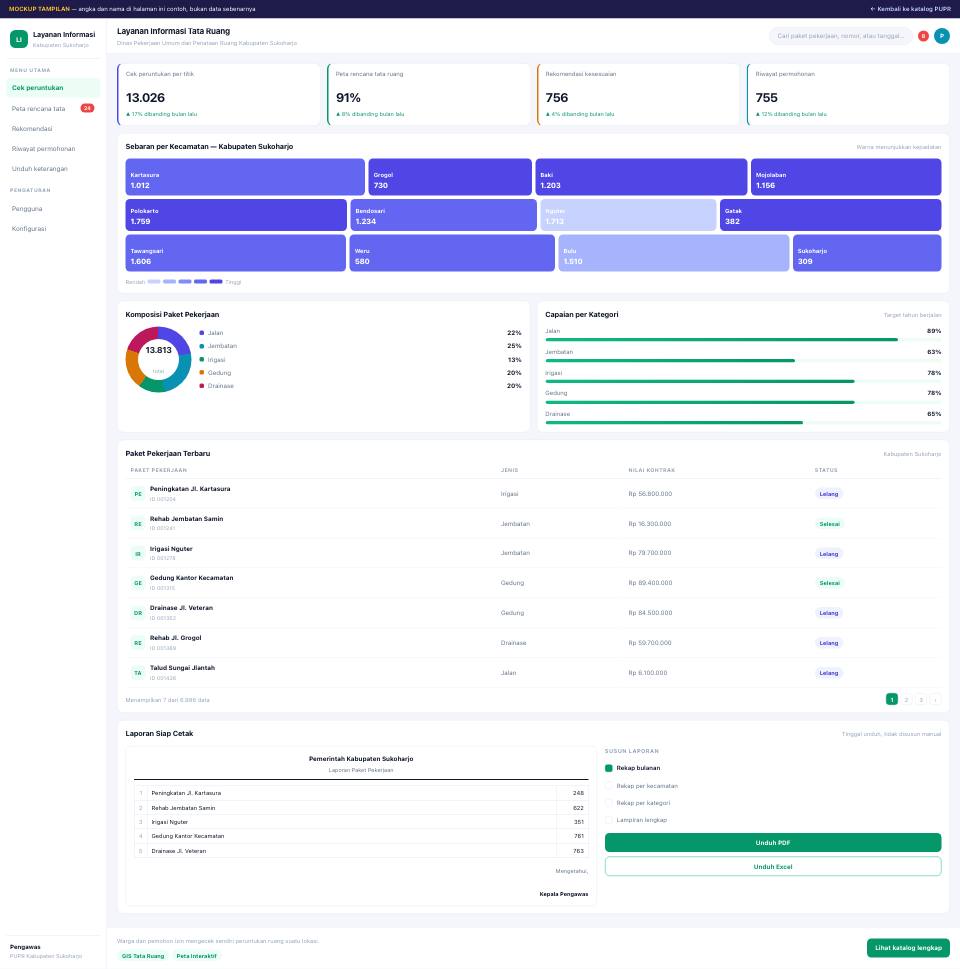The image size is (960, 969).
Task: Click the IR icon beside Irigasi Nguter
Action: [138, 554]
